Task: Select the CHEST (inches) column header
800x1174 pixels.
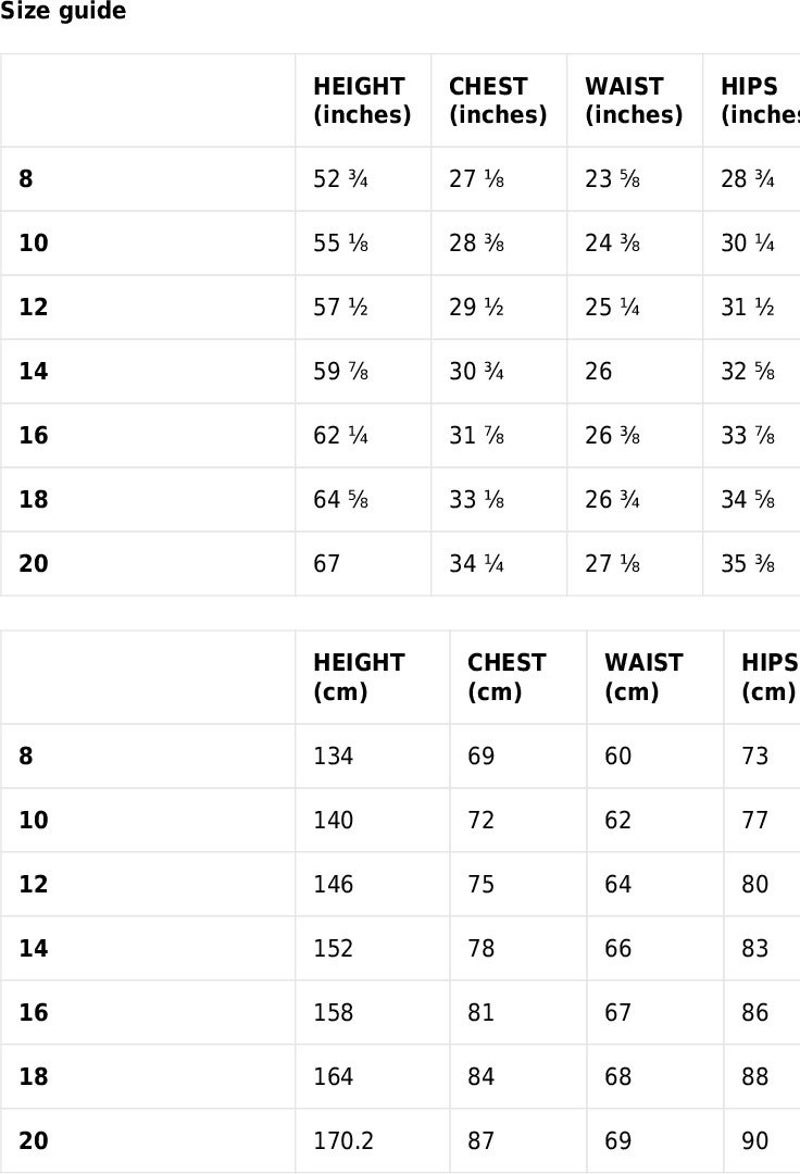Action: click(x=498, y=100)
